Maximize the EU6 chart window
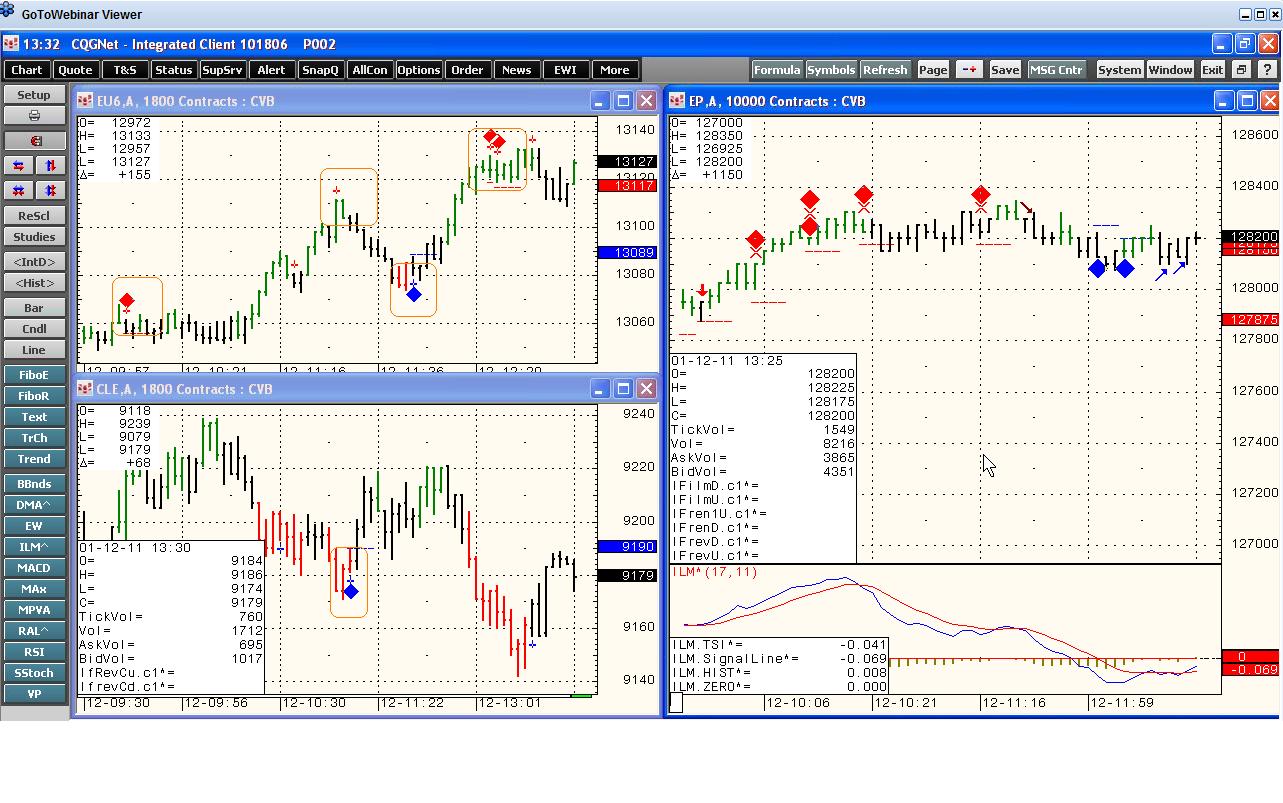The image size is (1283, 803). pyautogui.click(x=622, y=101)
